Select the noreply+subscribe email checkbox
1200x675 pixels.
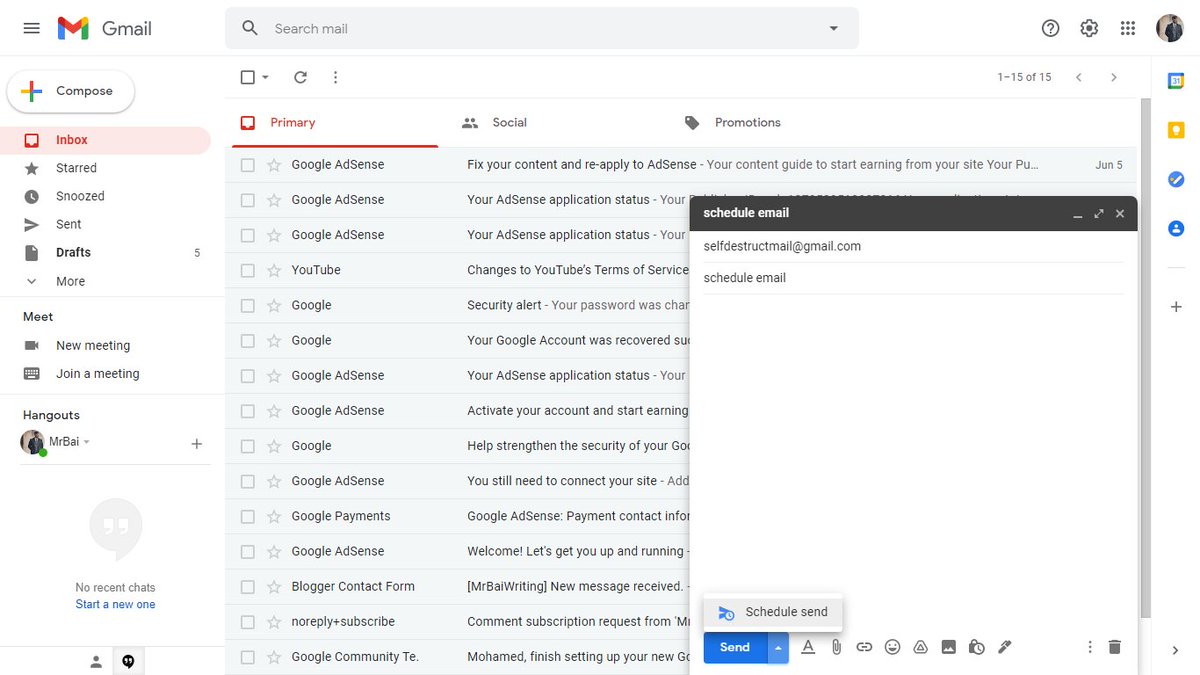pos(248,622)
